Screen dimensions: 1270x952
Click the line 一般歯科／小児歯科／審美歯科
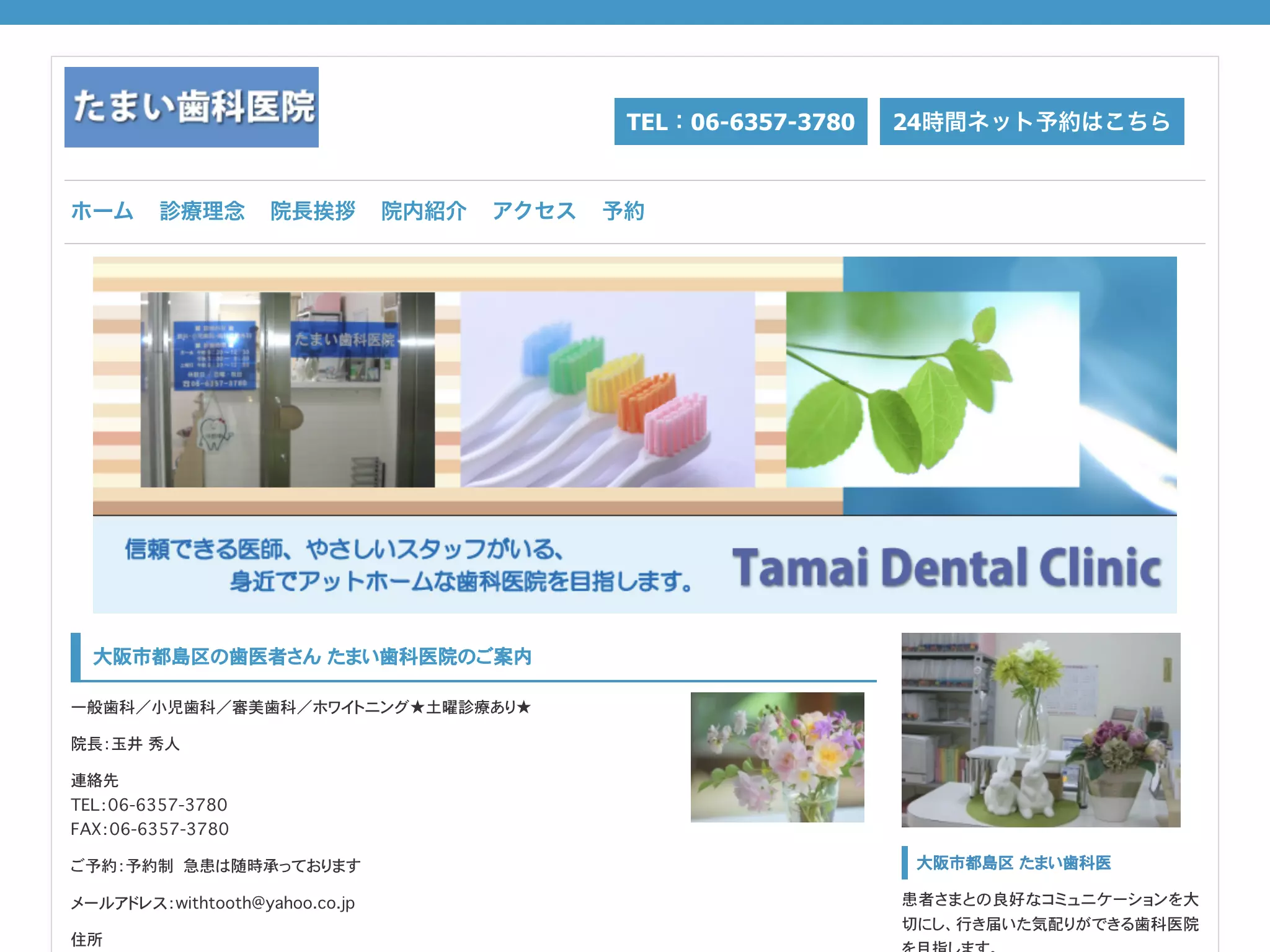pyautogui.click(x=301, y=707)
